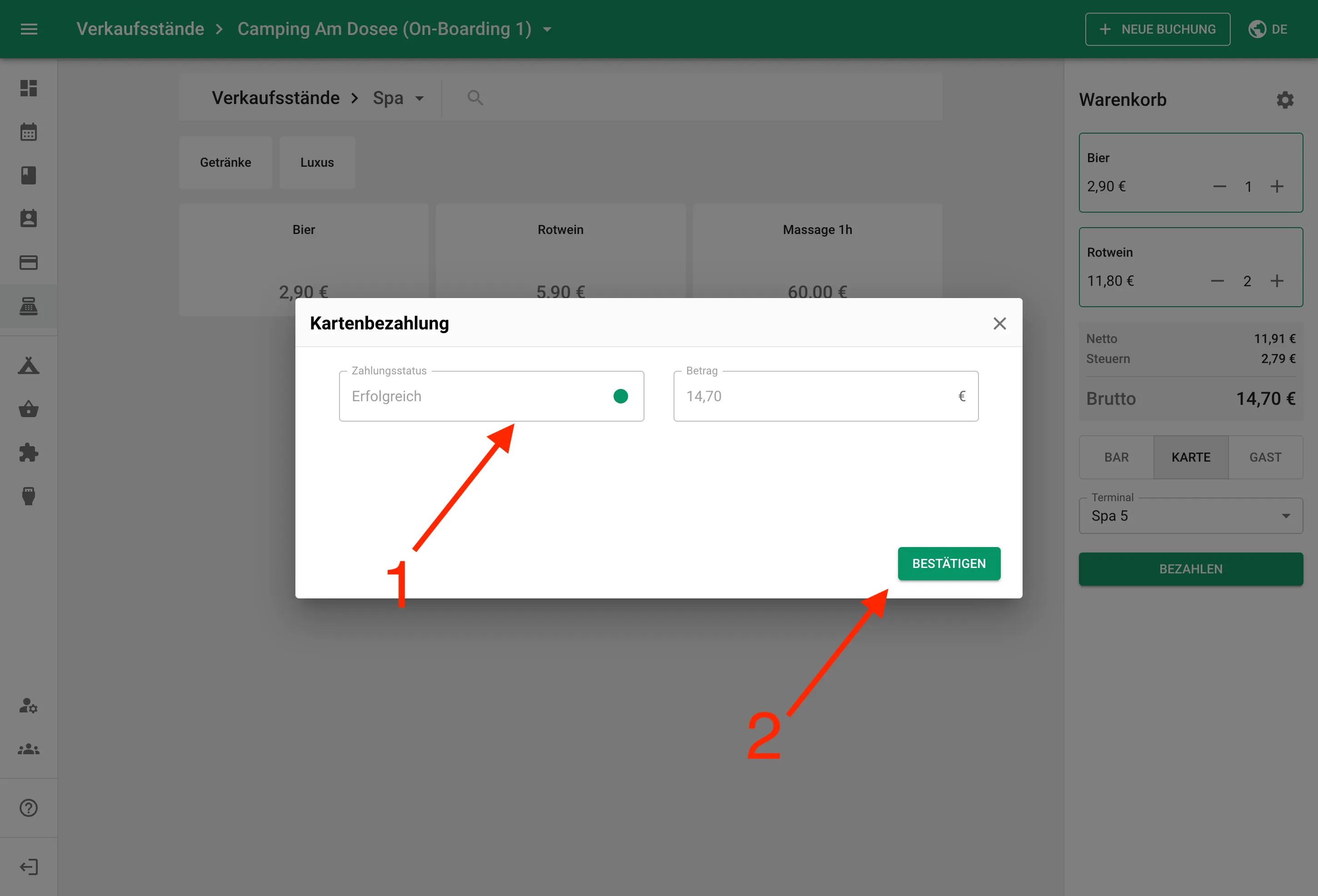Select KARTE payment method
Viewport: 1318px width, 896px height.
pos(1191,457)
